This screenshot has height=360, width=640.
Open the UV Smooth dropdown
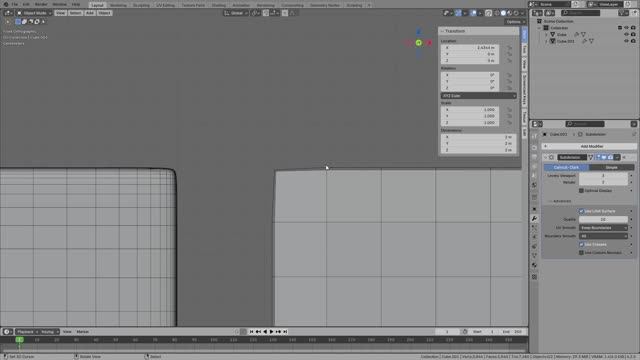click(603, 228)
